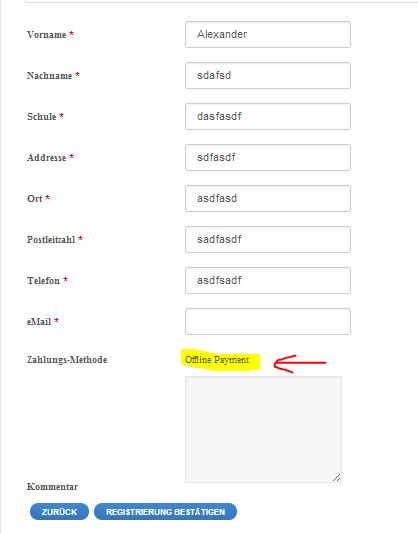418x534 pixels.
Task: Click the Zurück button
Action: click(59, 512)
